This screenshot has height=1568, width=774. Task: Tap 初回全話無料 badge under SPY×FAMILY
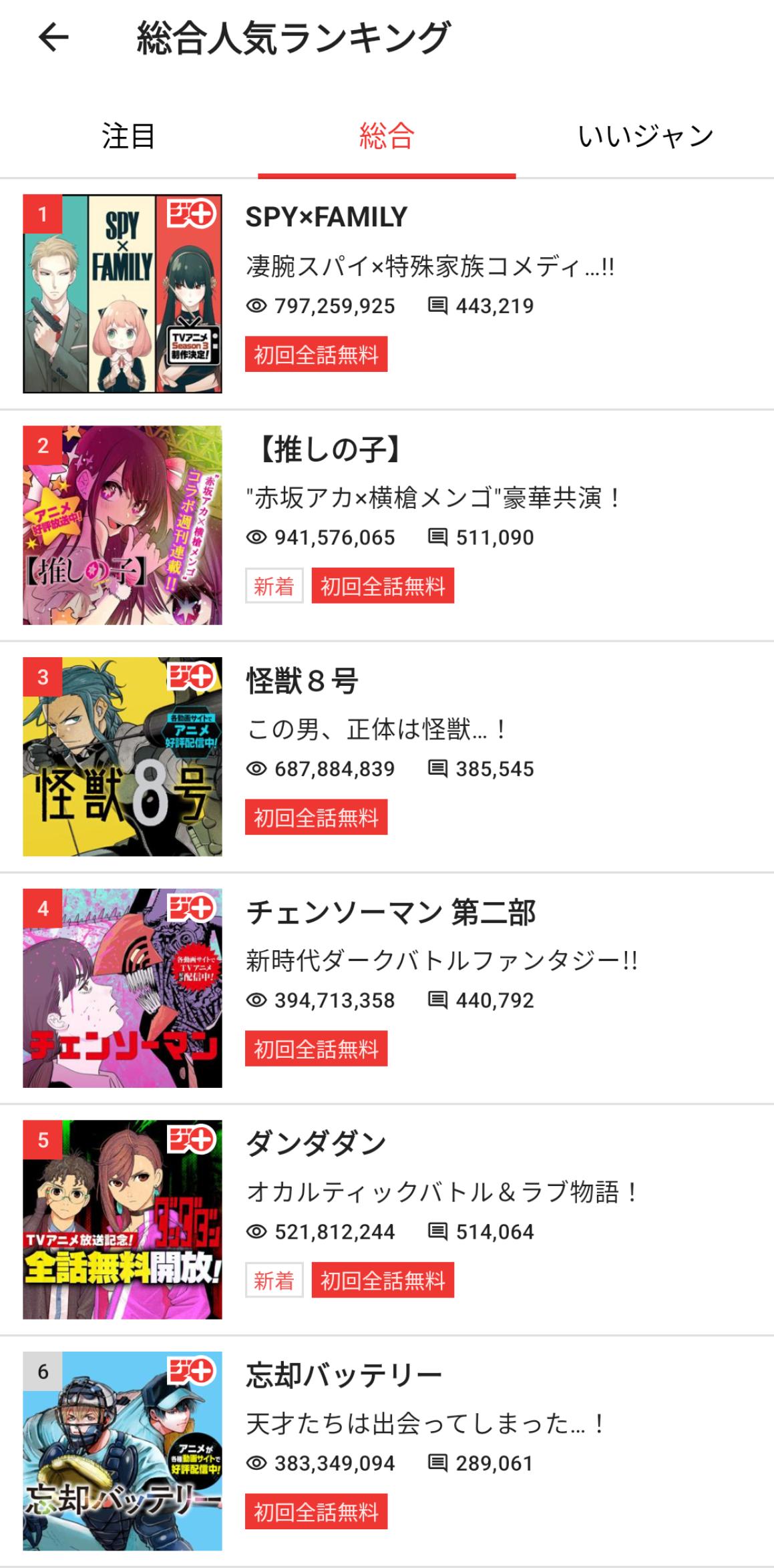point(316,355)
